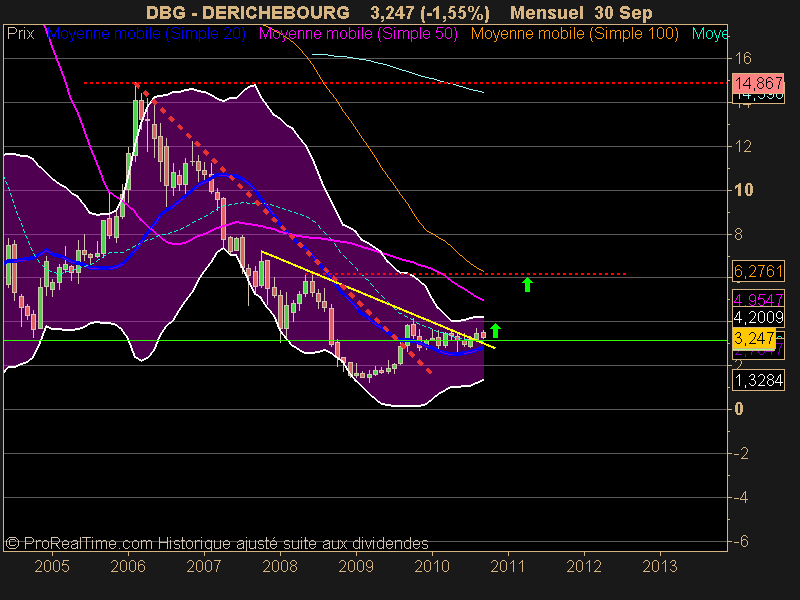The height and width of the screenshot is (600, 800).
Task: Click the -6 value on price axis
Action: (x=741, y=541)
